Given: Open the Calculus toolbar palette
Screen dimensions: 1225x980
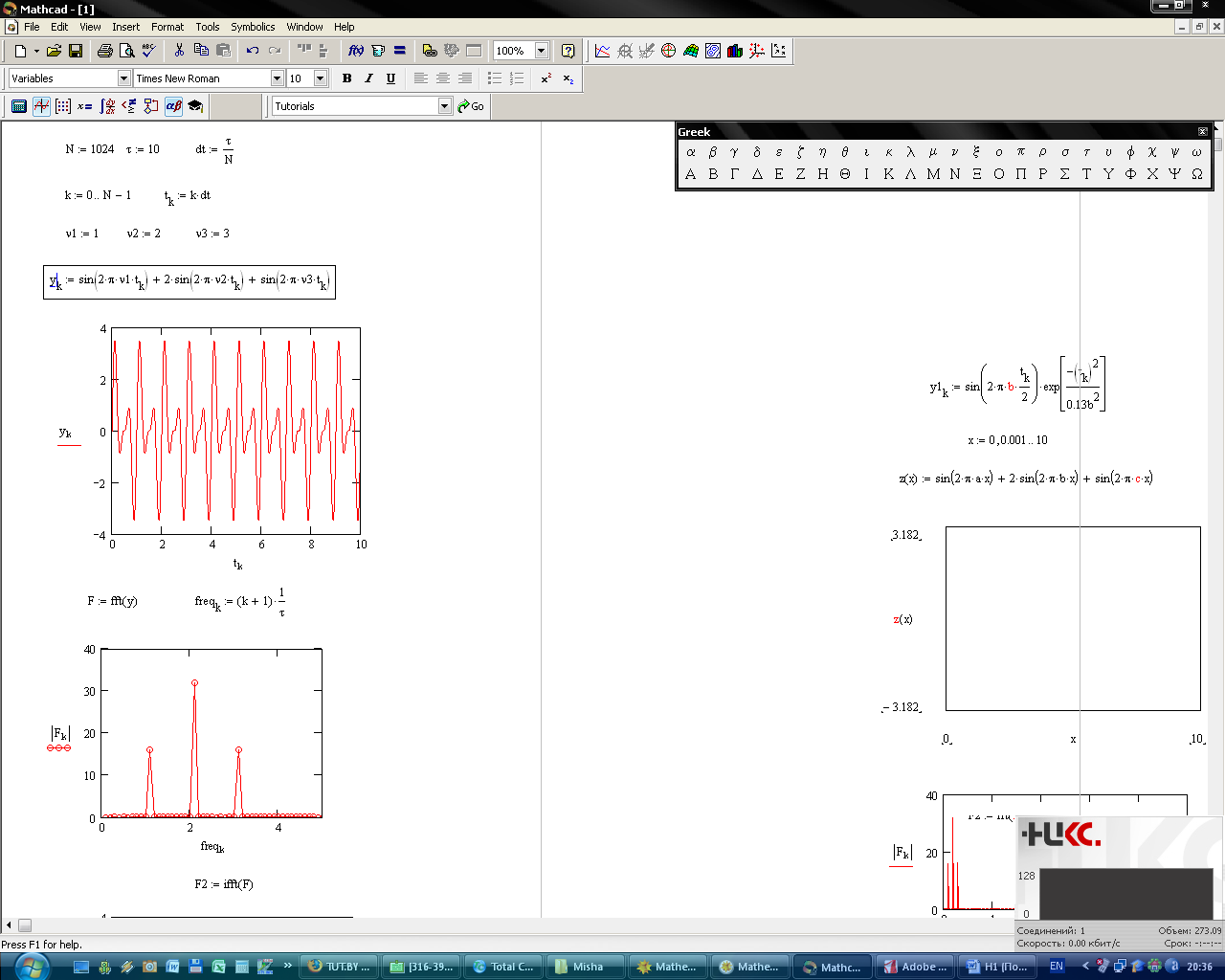Looking at the screenshot, I should click(x=107, y=106).
